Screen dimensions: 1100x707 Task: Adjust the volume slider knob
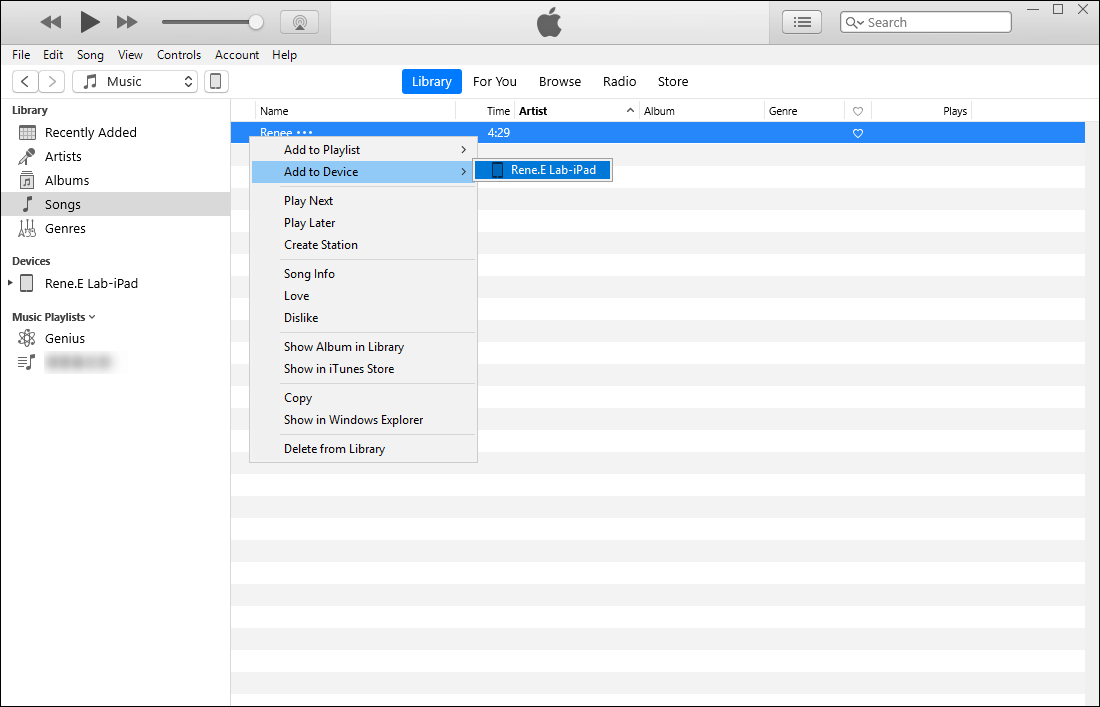256,22
